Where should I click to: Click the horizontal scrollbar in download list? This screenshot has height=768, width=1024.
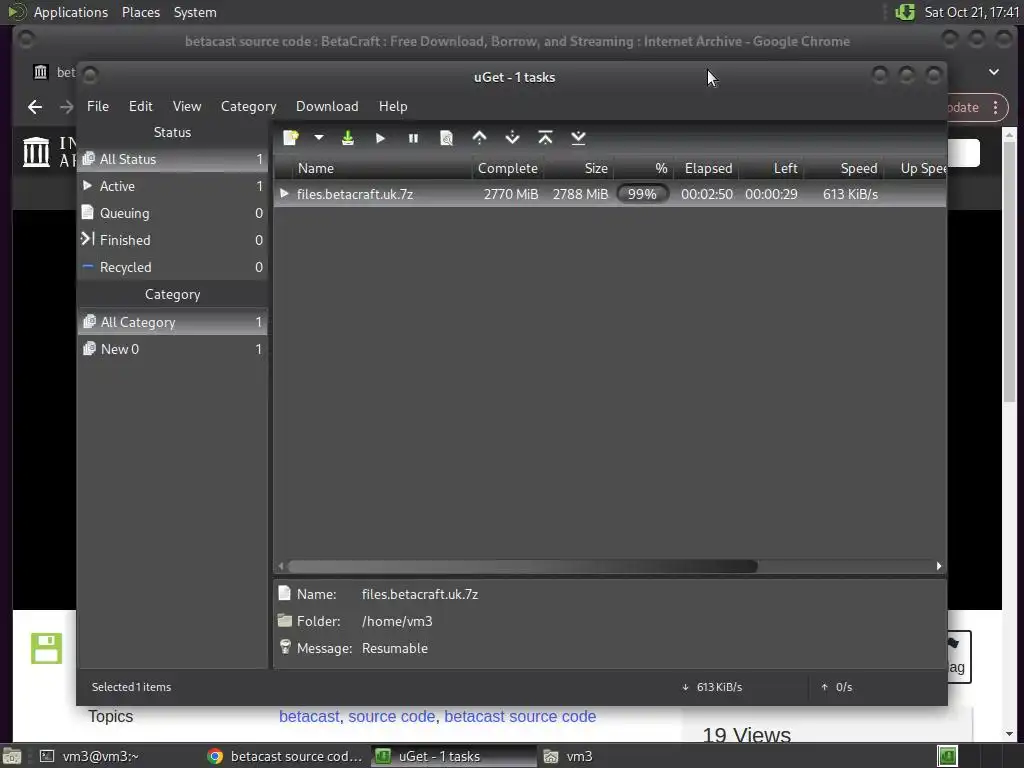(x=522, y=566)
